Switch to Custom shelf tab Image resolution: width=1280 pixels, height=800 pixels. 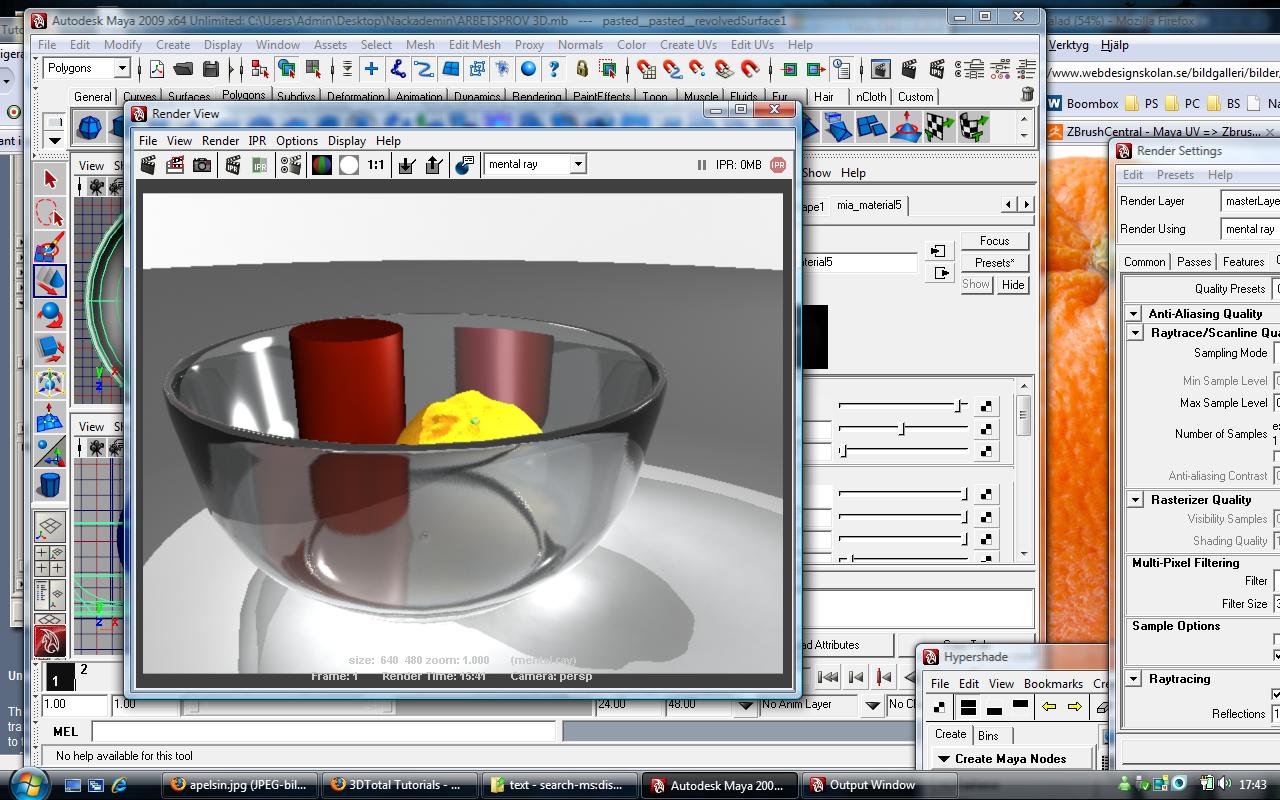(x=915, y=97)
